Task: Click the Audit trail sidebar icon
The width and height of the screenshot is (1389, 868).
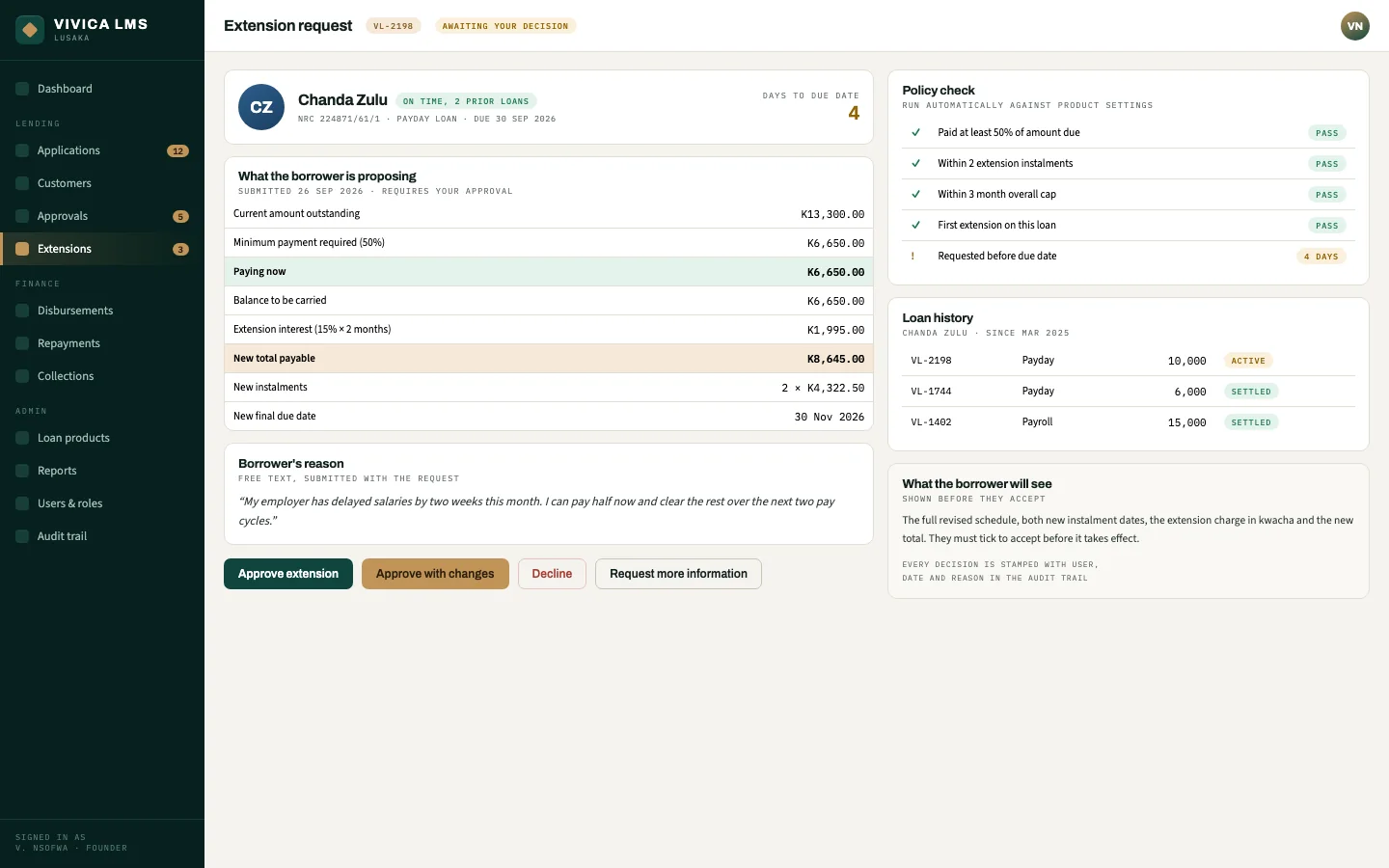Action: 22,536
